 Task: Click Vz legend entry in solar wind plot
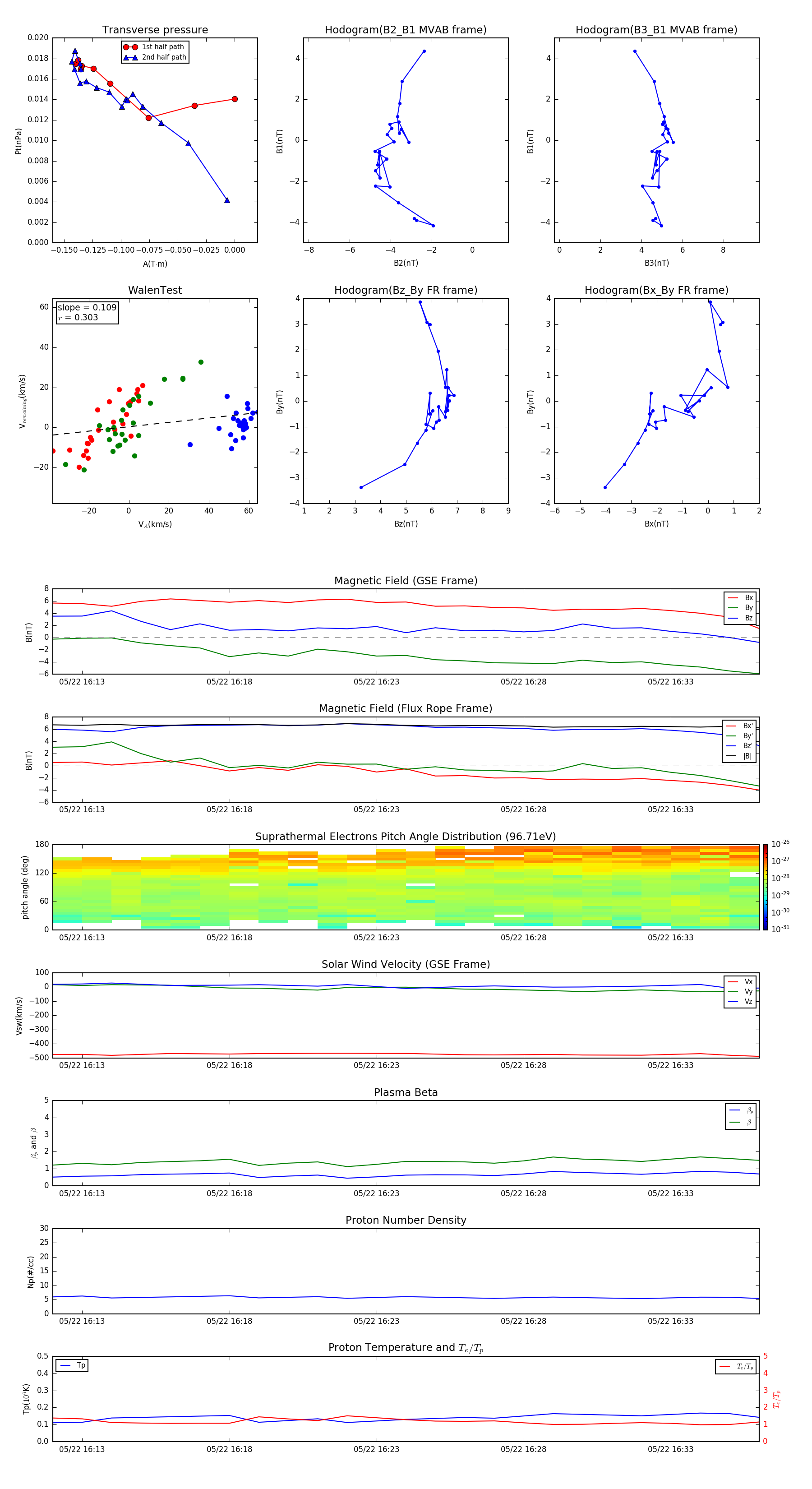pos(741,1002)
